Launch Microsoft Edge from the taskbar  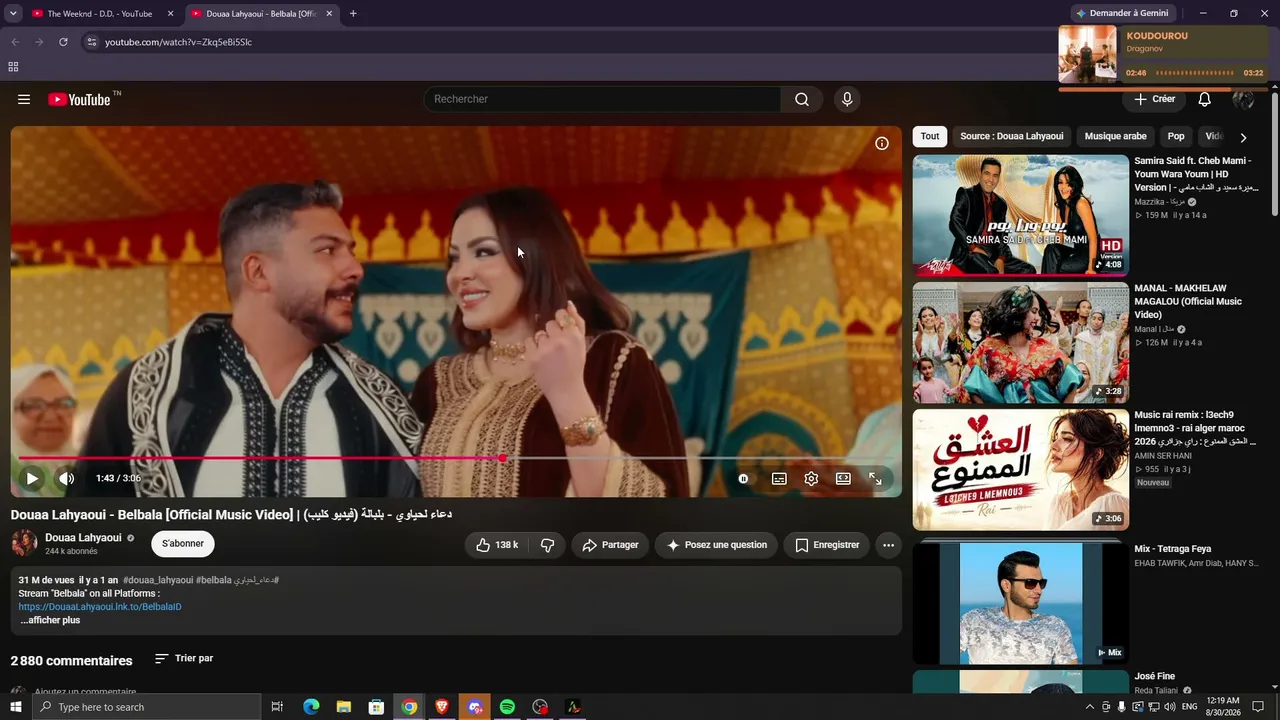point(311,707)
